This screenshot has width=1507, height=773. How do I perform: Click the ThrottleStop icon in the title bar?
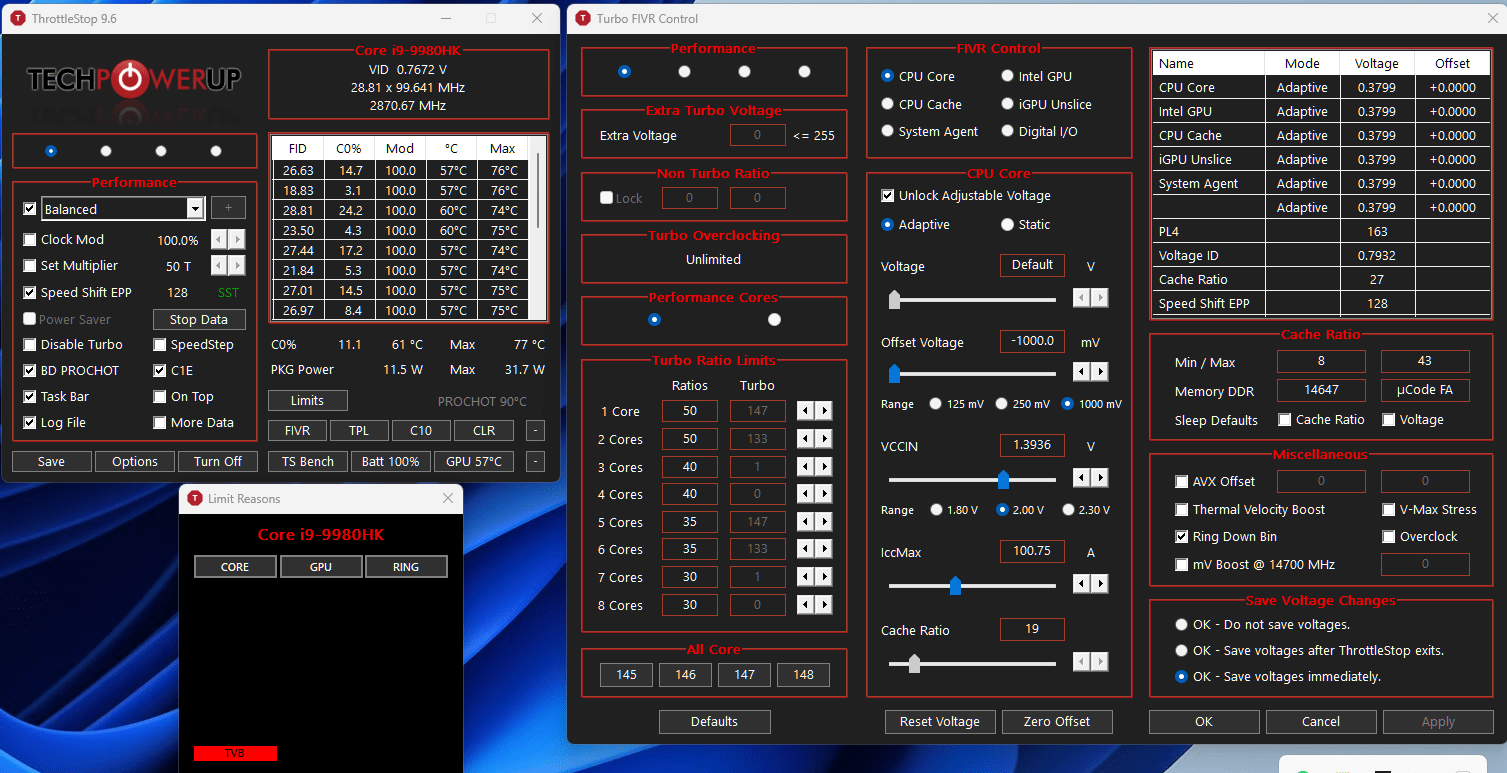17,17
